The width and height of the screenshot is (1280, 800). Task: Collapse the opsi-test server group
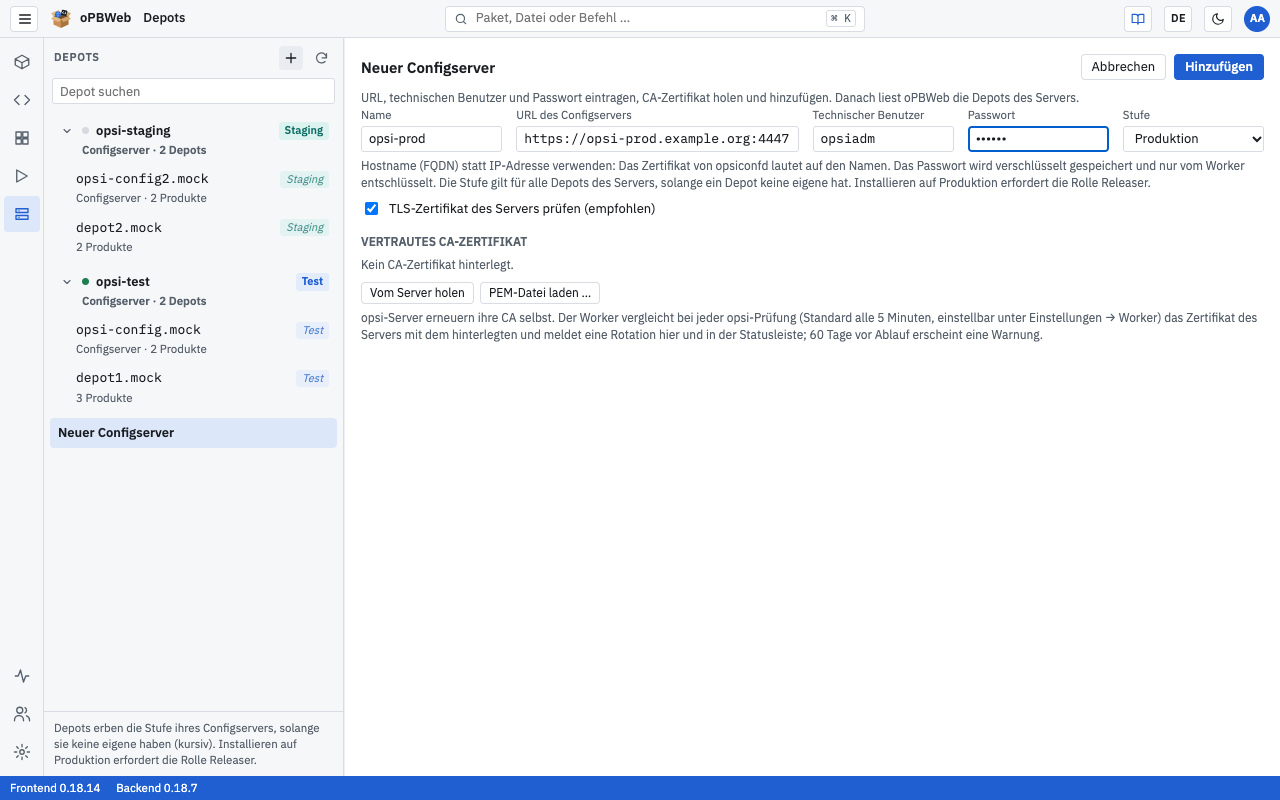pos(67,282)
